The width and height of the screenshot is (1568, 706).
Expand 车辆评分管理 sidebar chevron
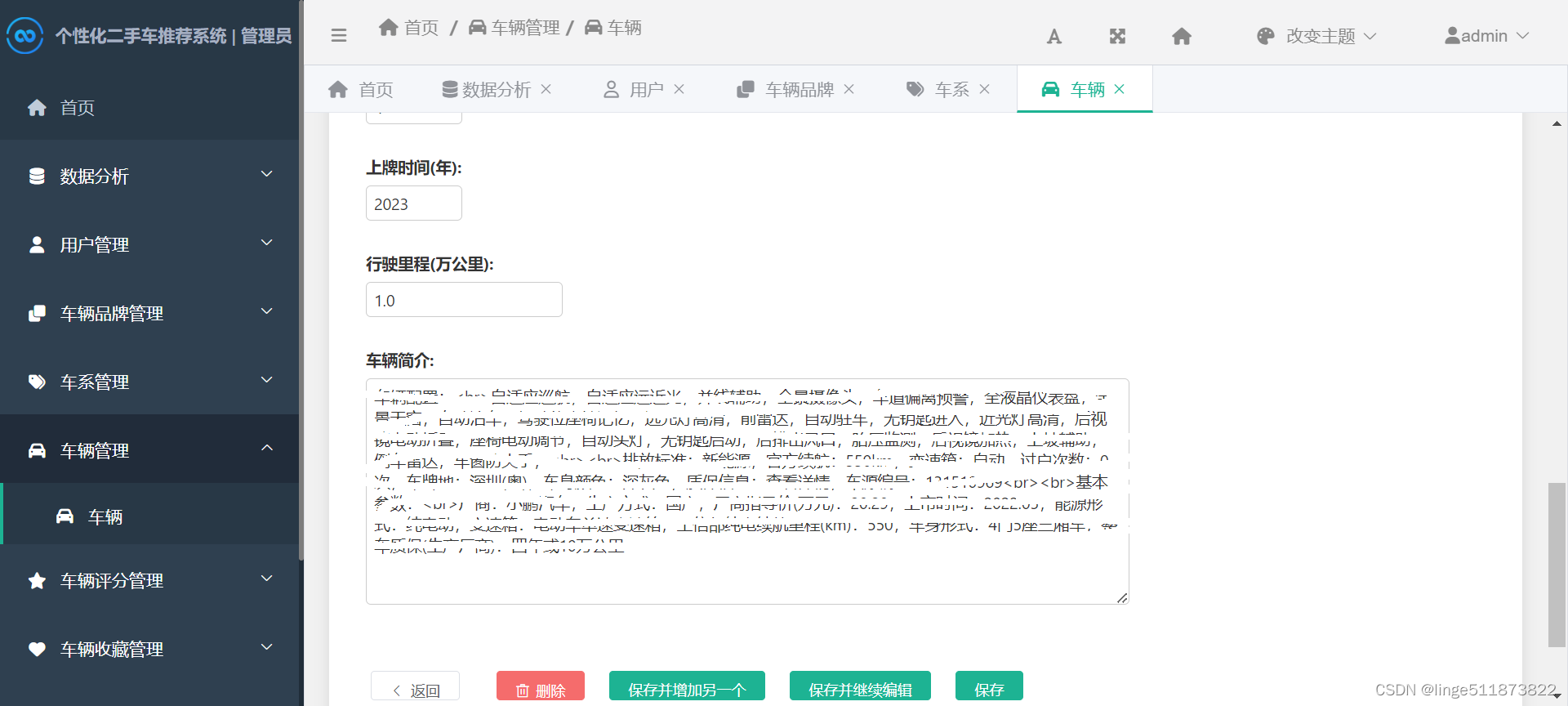click(266, 579)
